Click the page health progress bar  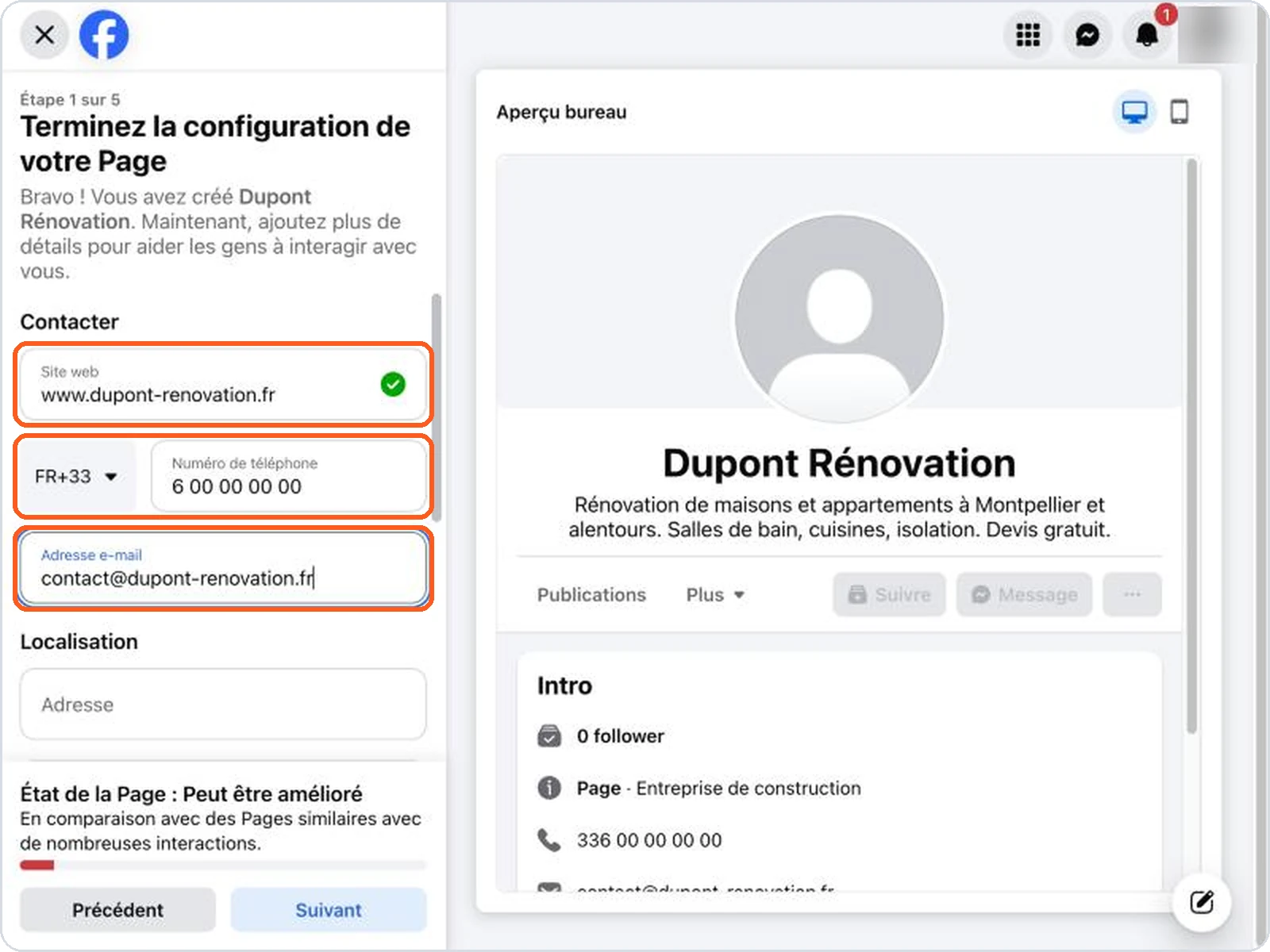(223, 865)
